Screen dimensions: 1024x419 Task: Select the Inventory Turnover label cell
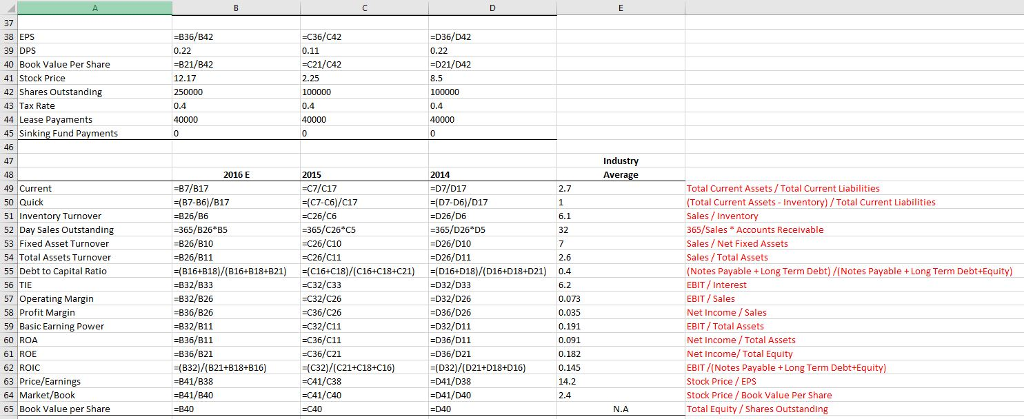click(95, 215)
